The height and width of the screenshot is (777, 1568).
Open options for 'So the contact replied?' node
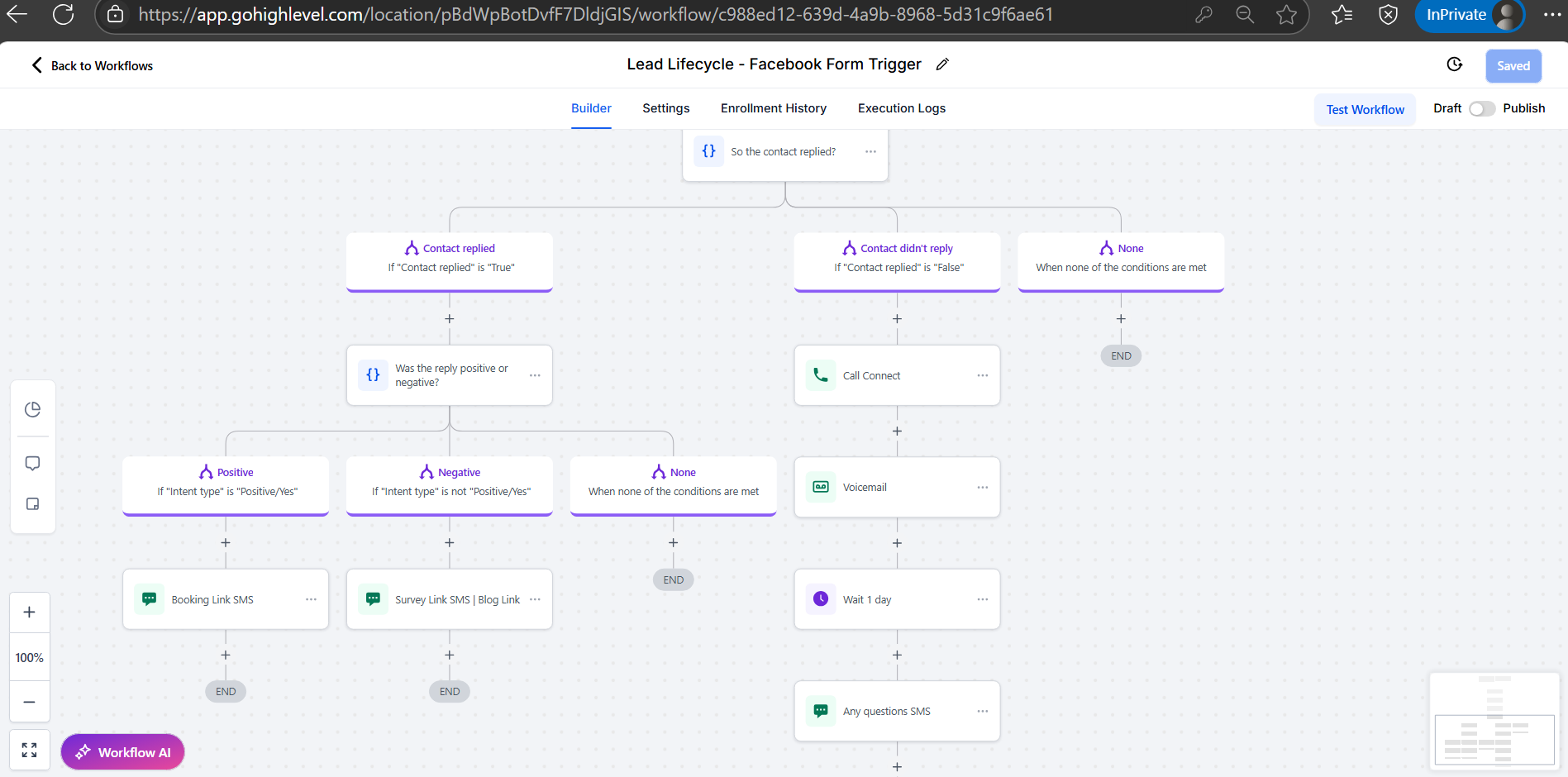[870, 151]
